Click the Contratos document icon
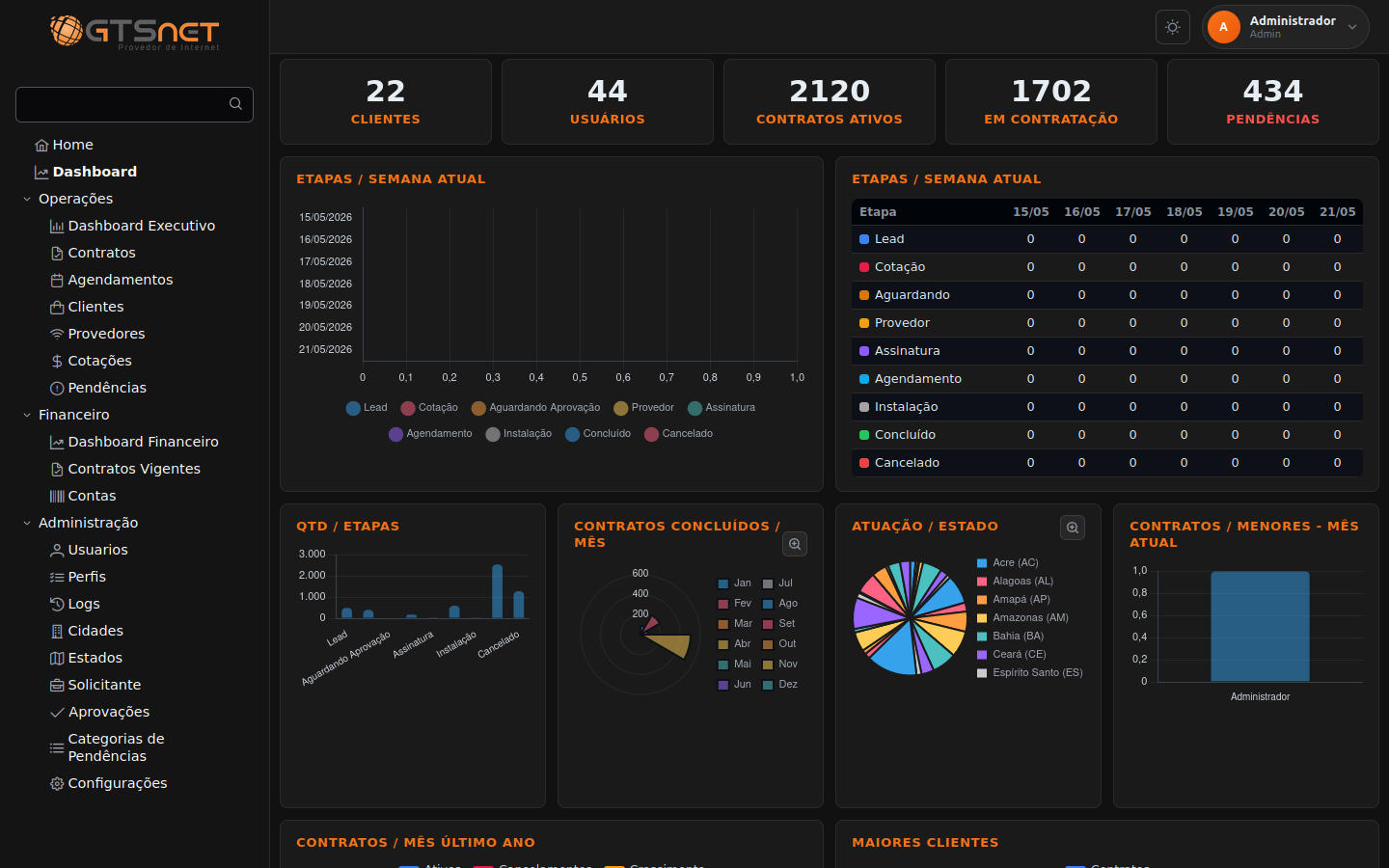Image resolution: width=1389 pixels, height=868 pixels. click(x=57, y=254)
